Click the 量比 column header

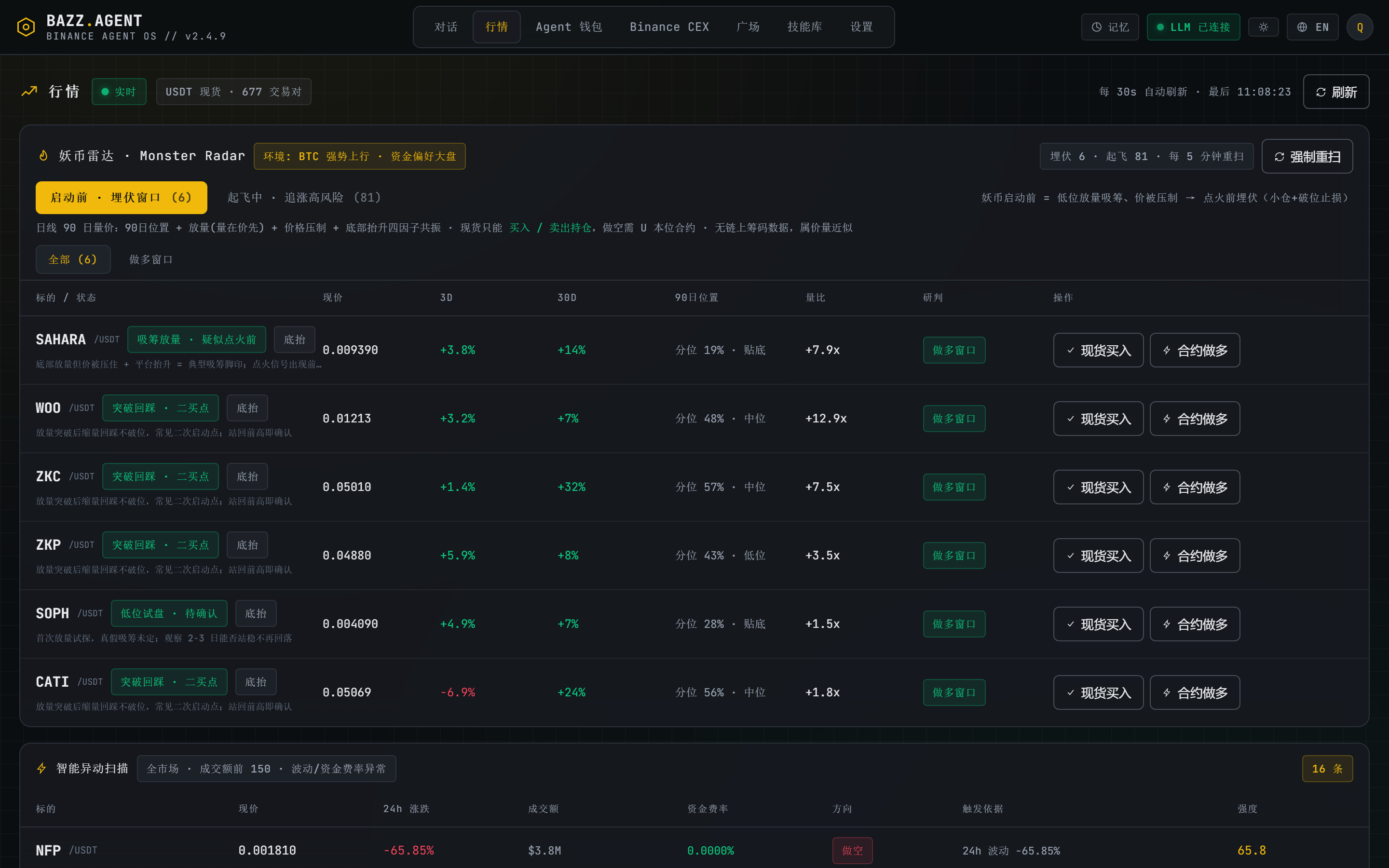(815, 298)
